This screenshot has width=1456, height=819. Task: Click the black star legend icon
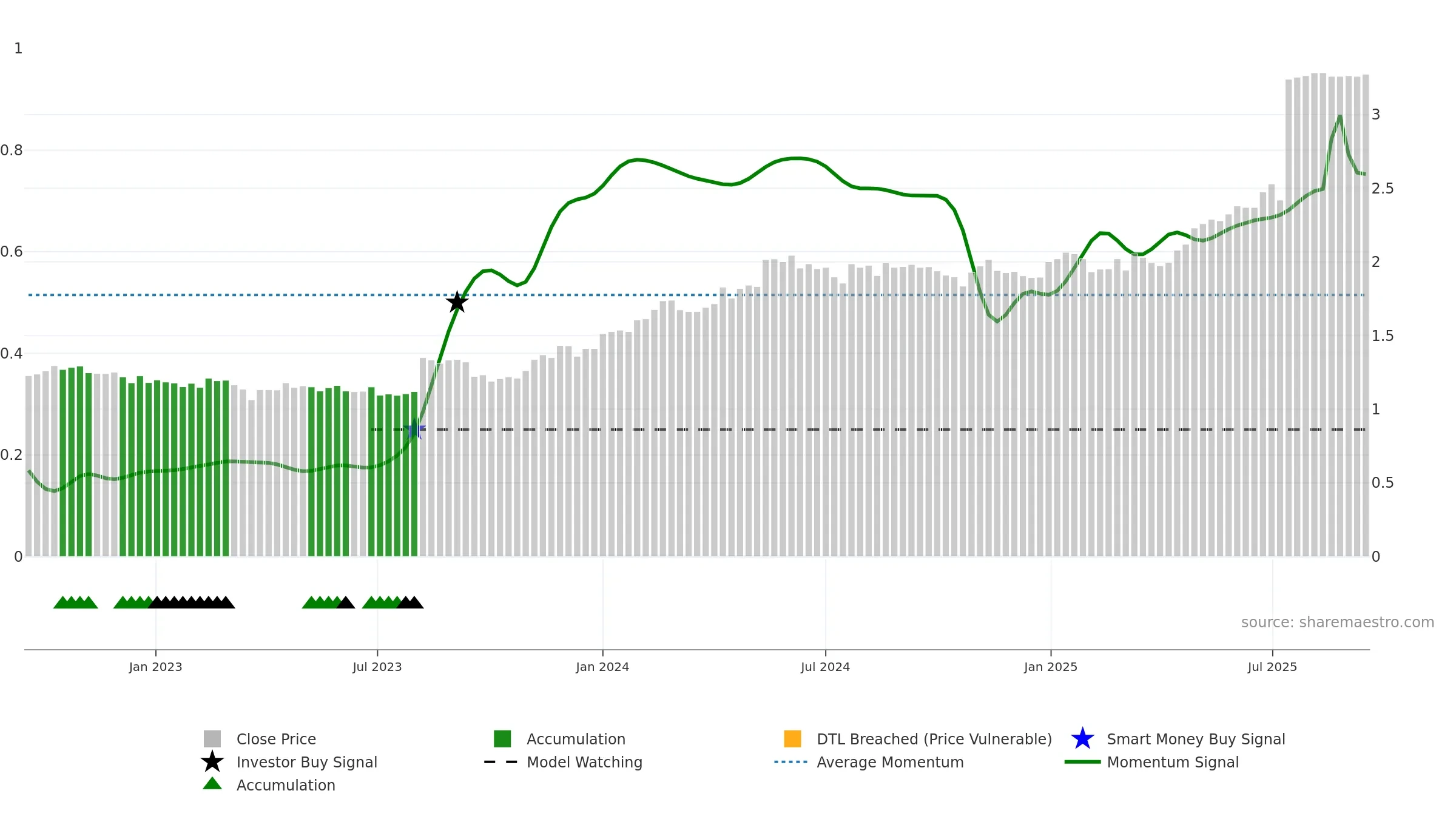tap(212, 762)
